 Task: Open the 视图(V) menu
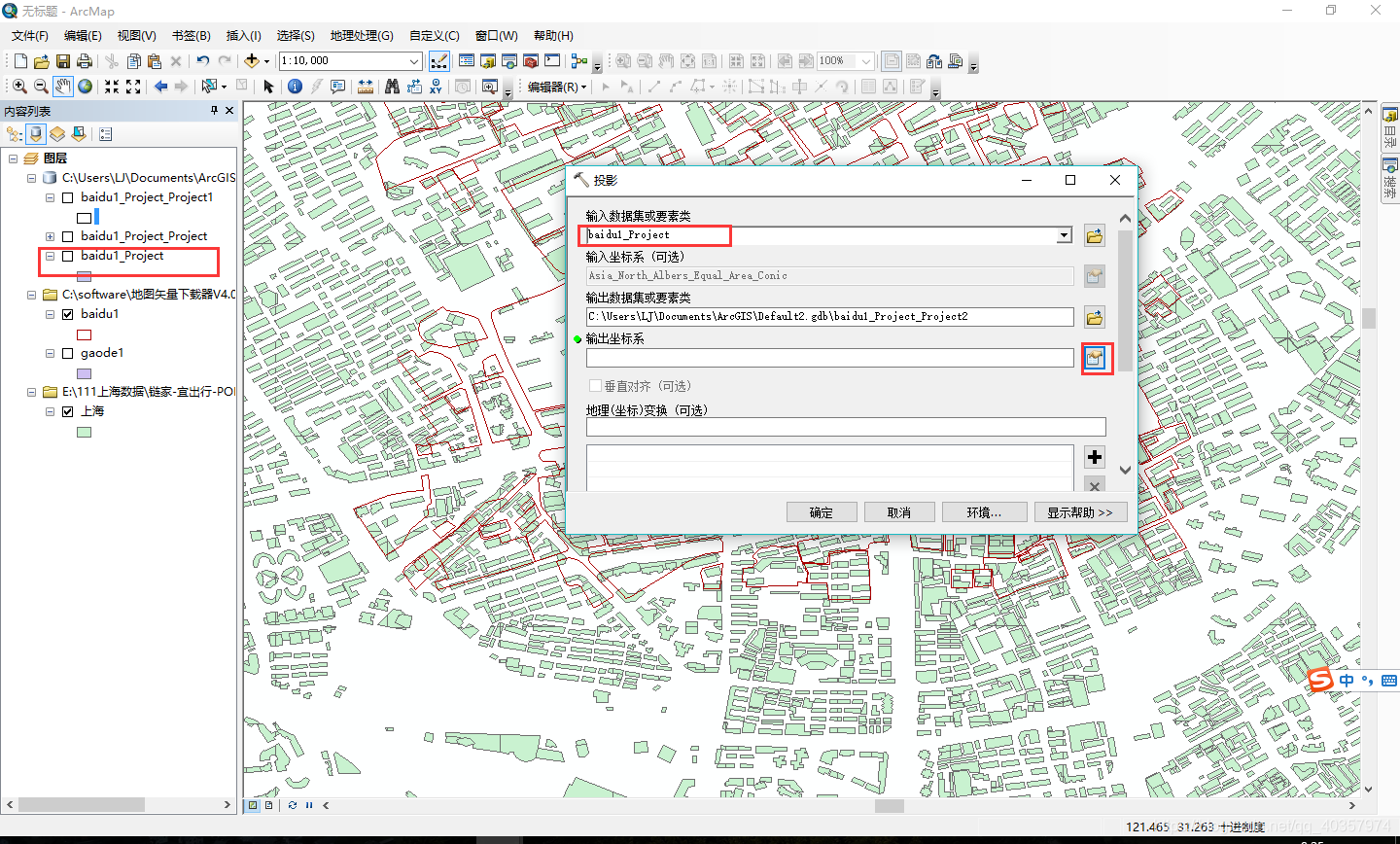point(136,36)
